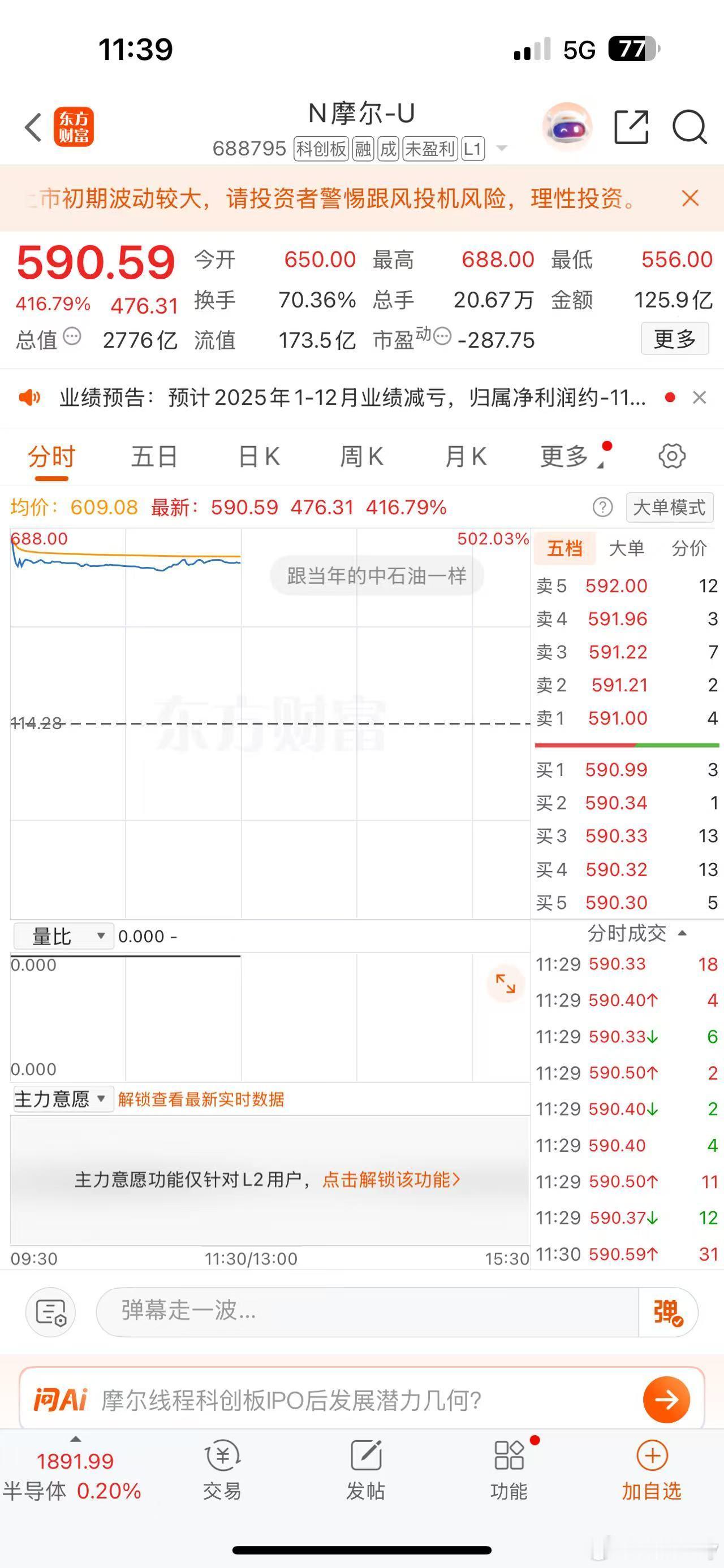The height and width of the screenshot is (1568, 724).
Task: Open chart settings gear icon
Action: tap(672, 456)
